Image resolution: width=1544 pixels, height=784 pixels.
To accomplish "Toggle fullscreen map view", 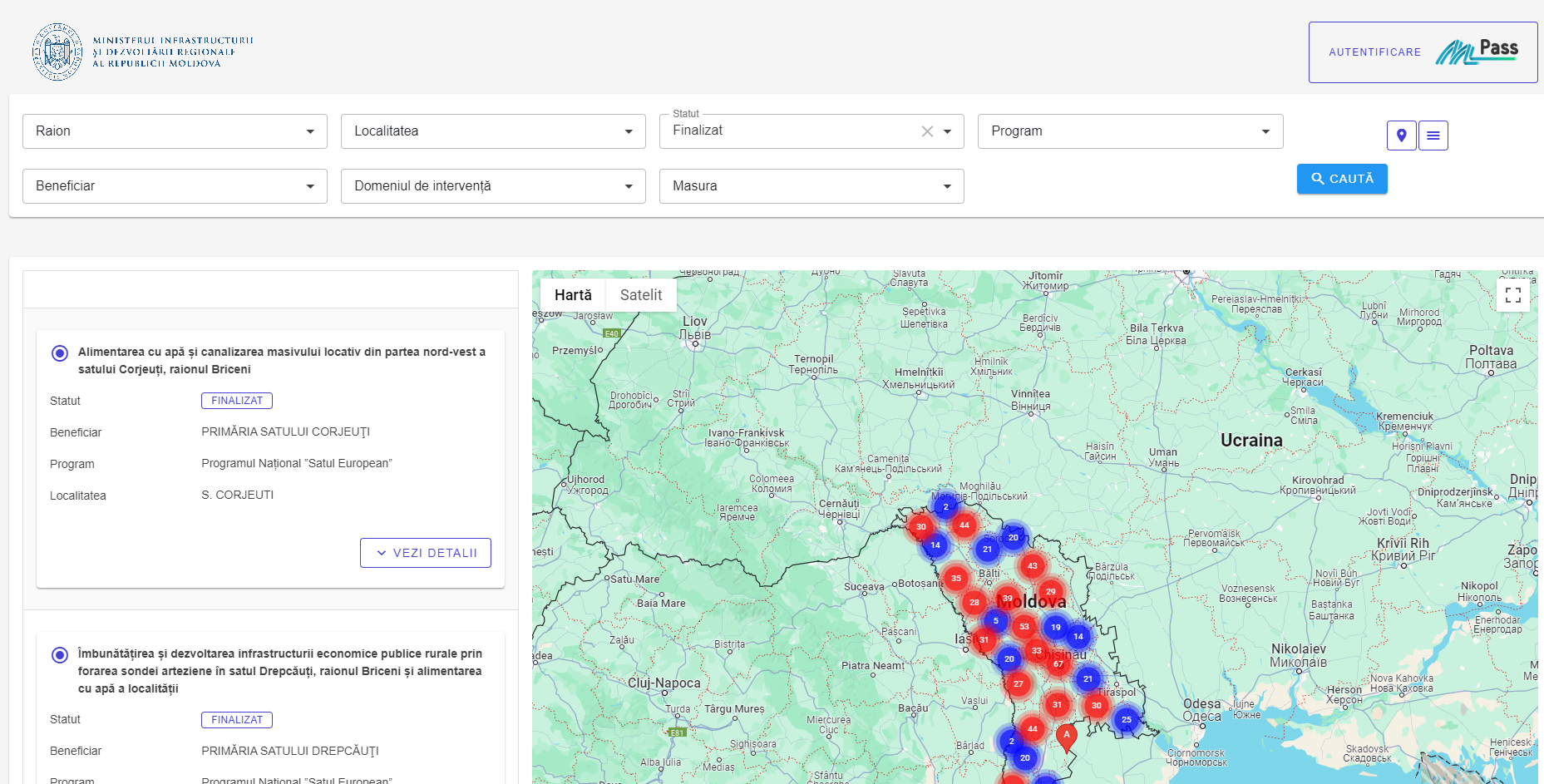I will point(1512,295).
